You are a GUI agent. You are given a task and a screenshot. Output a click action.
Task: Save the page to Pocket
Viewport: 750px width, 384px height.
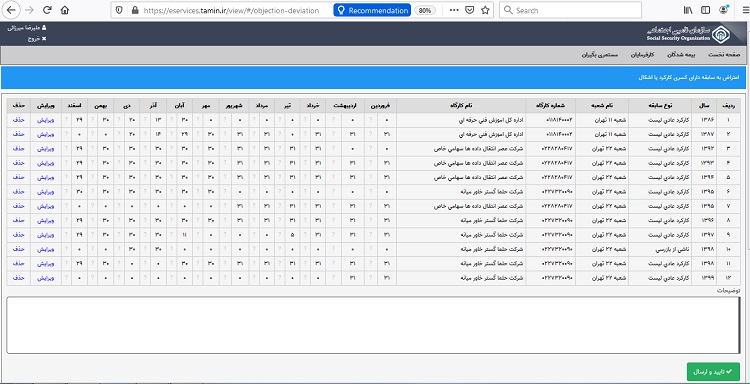click(x=470, y=10)
